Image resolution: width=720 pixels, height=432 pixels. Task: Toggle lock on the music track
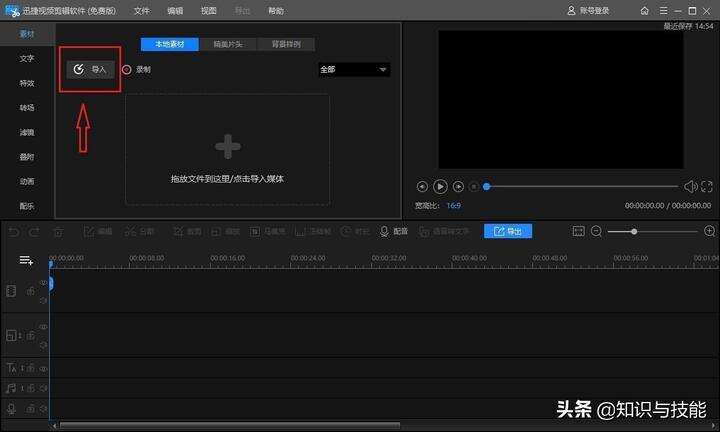coord(30,388)
